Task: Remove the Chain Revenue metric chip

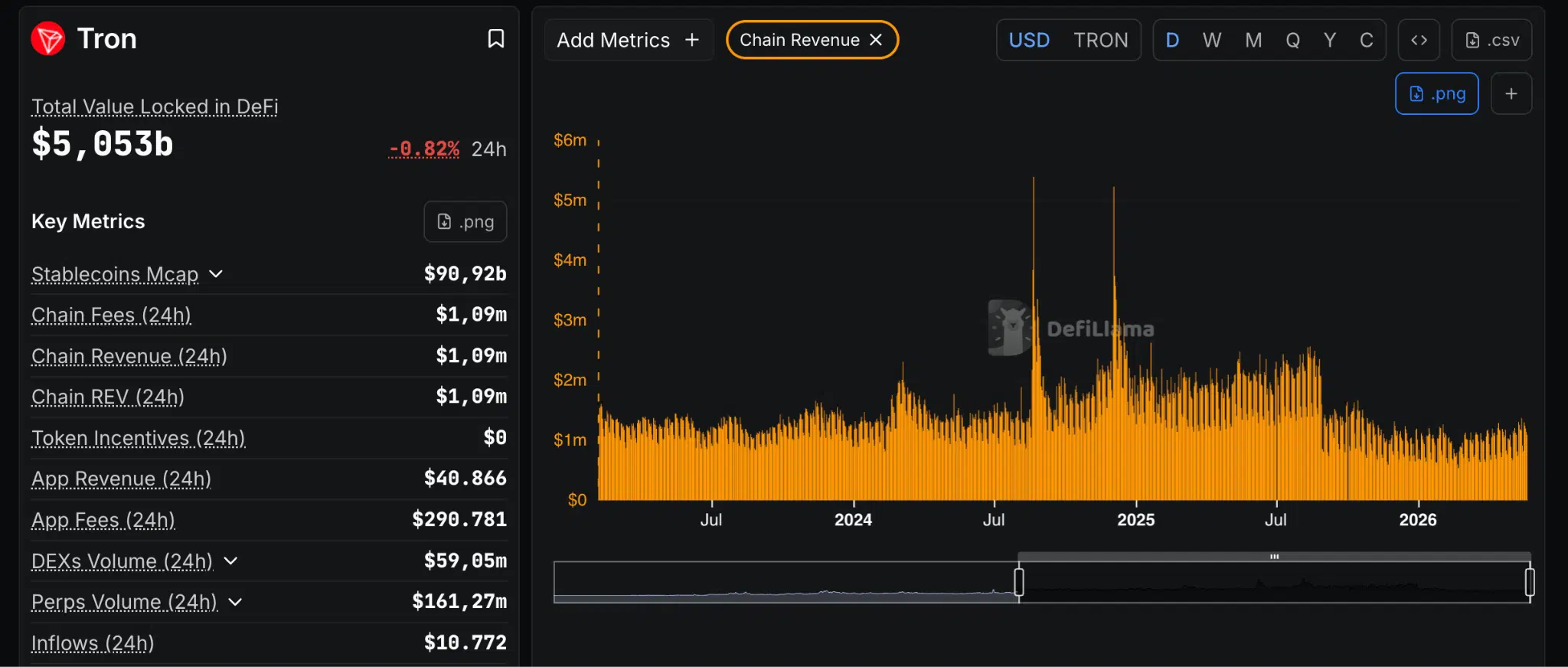Action: (876, 40)
